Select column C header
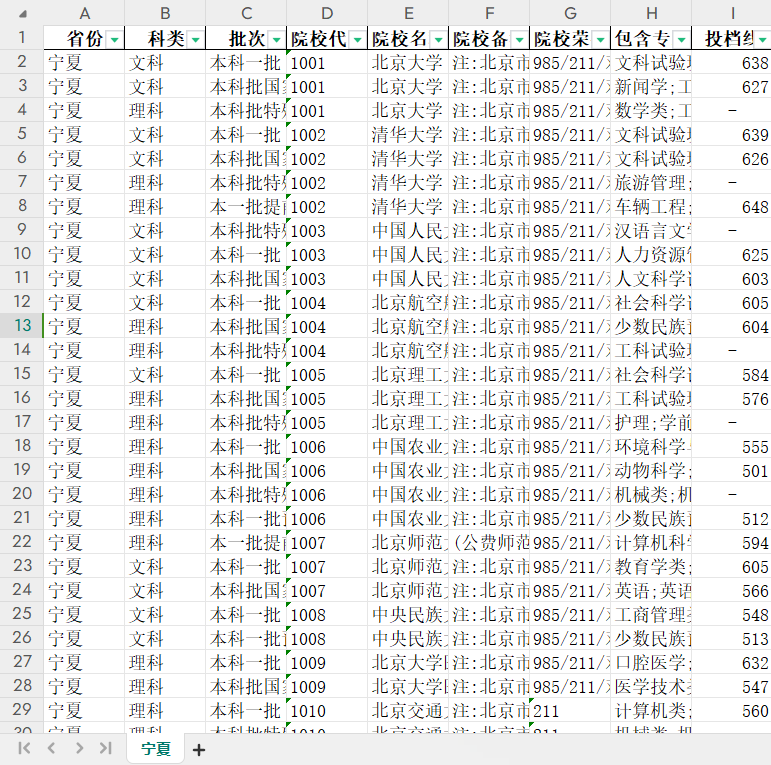Viewport: 771px width, 765px height. tap(246, 13)
